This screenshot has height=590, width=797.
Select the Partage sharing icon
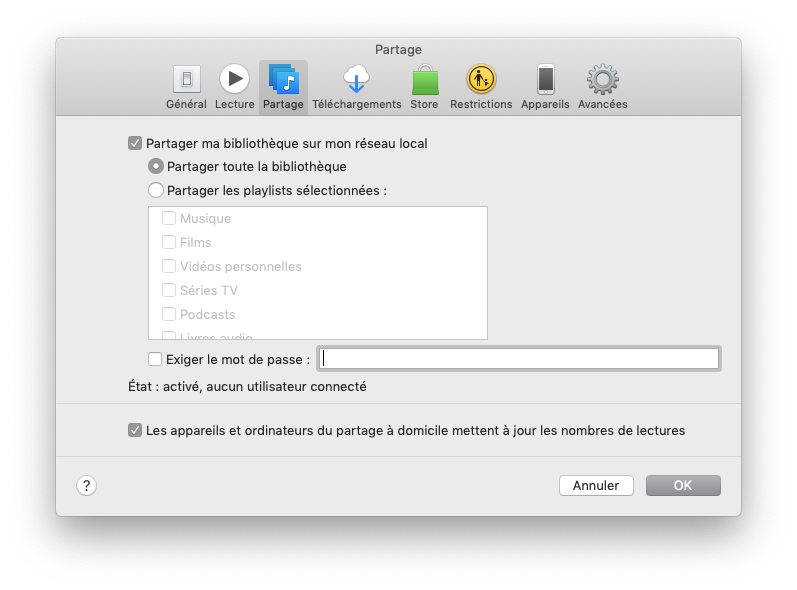pos(284,79)
